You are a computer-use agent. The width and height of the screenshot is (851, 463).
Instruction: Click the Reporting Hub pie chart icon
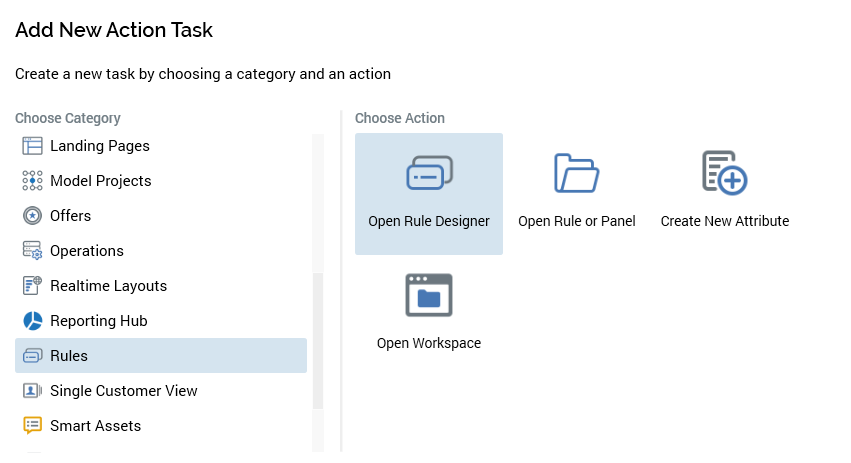(x=32, y=321)
